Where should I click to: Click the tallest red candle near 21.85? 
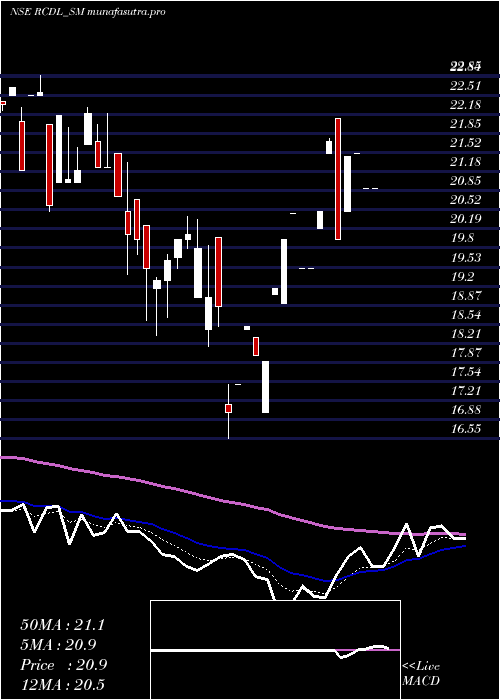(x=338, y=179)
